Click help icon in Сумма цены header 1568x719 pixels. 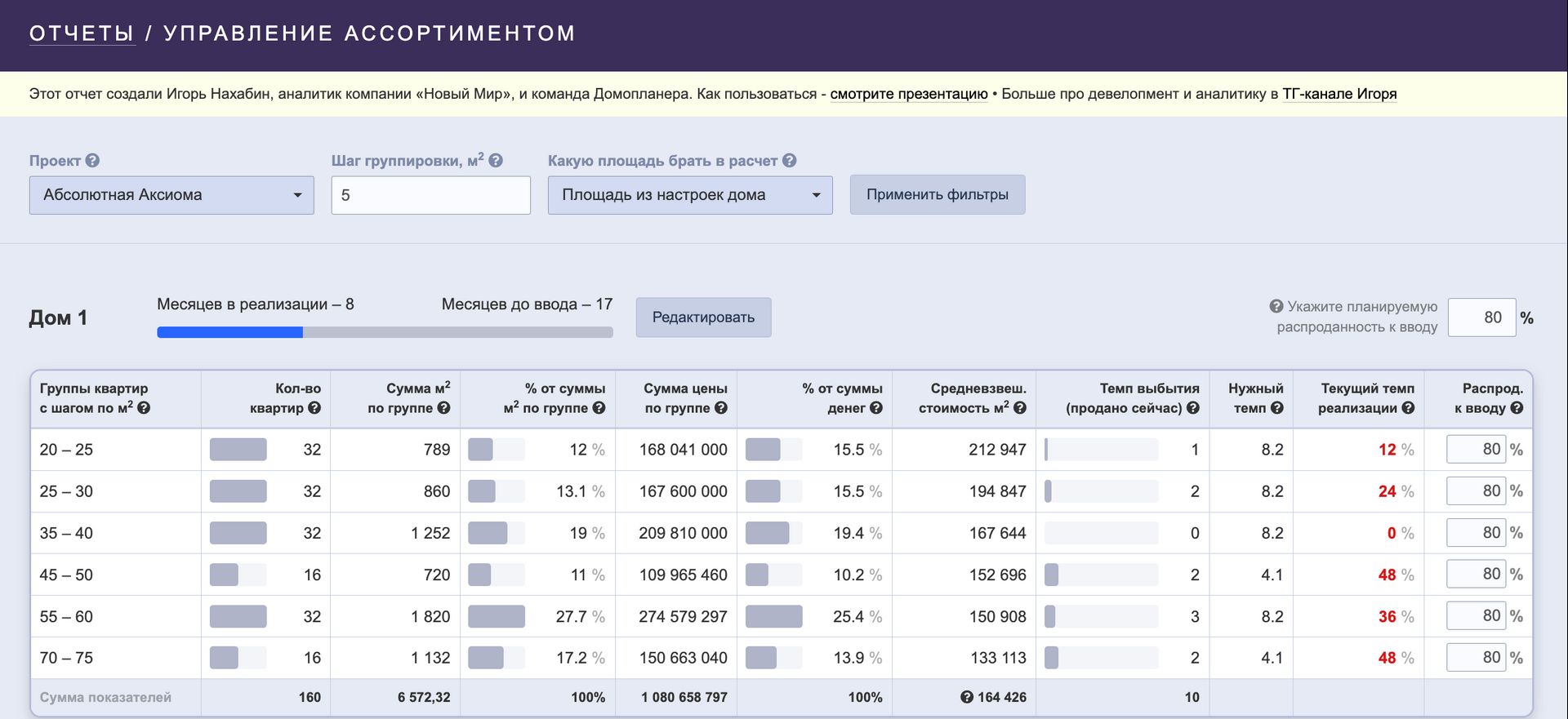[720, 408]
